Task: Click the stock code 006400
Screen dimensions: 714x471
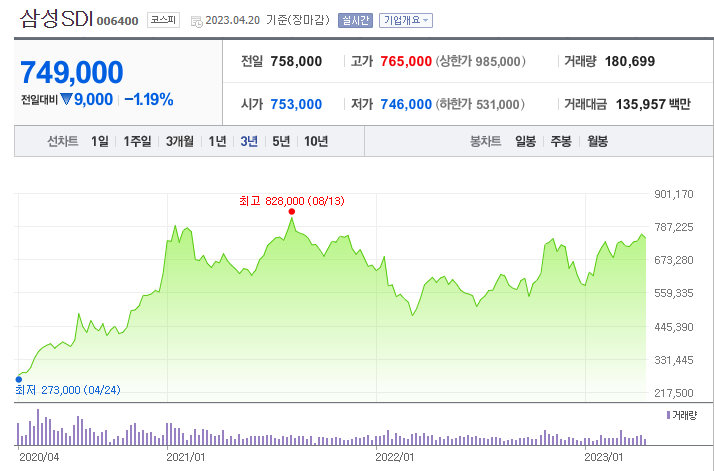Action: click(117, 21)
